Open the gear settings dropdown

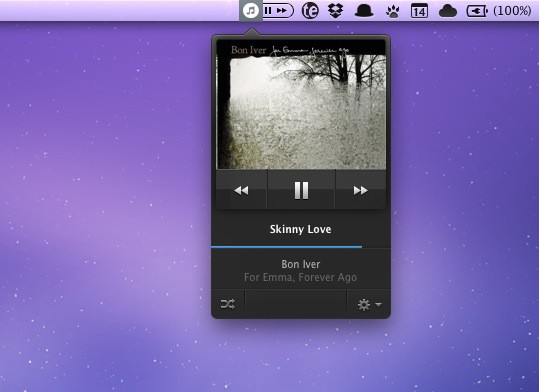[369, 304]
